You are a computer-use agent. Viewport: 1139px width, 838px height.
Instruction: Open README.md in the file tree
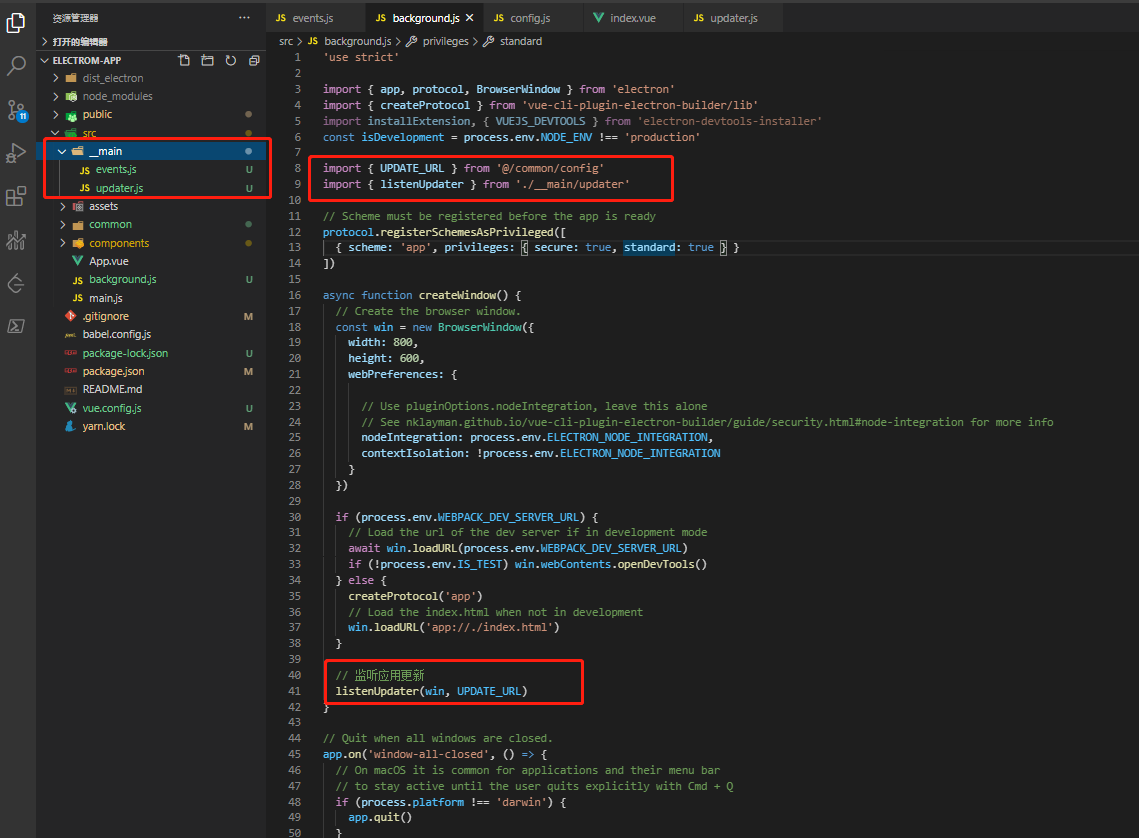click(x=112, y=390)
